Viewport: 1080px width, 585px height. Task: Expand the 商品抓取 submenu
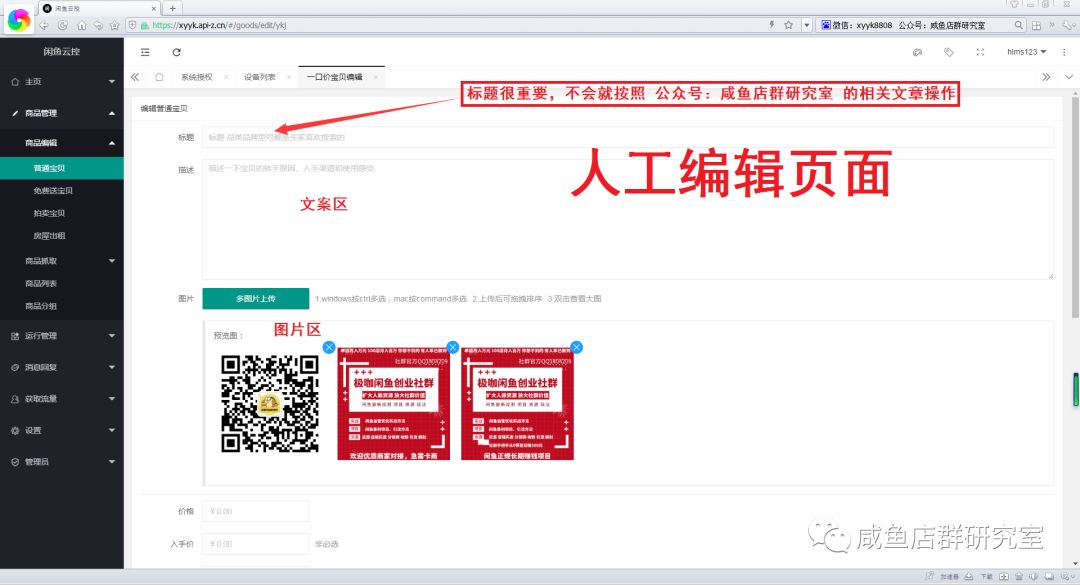[61, 261]
